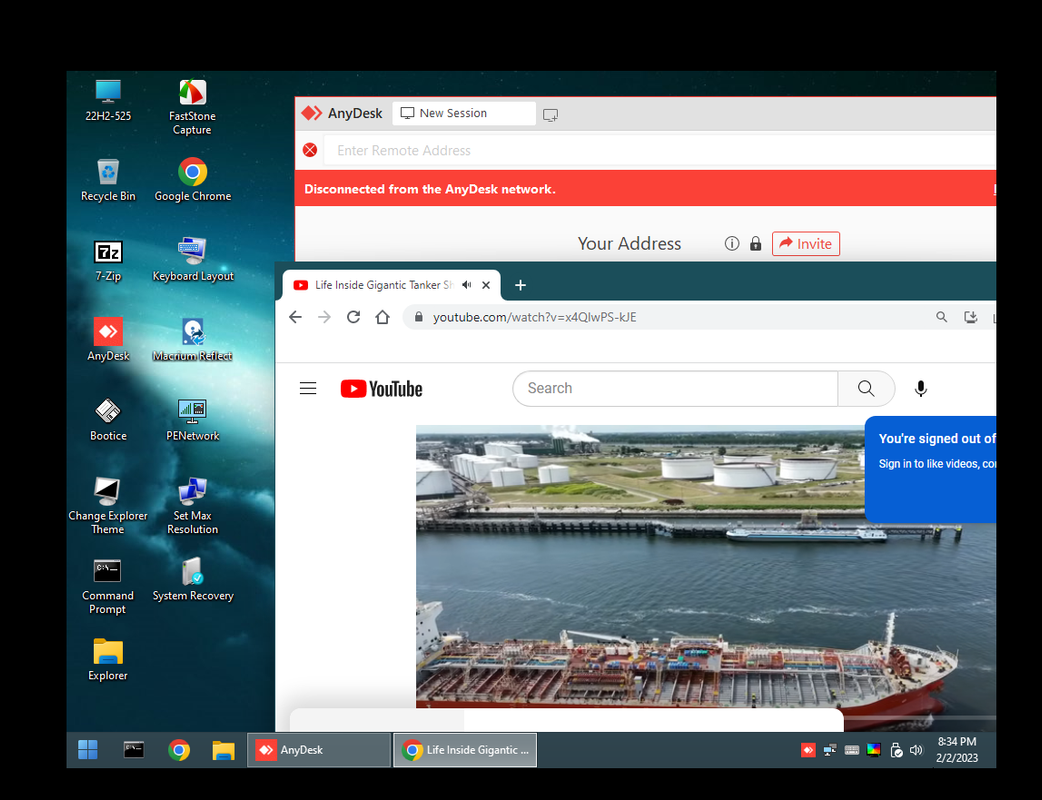
Task: Click the Chrome home button
Action: pos(382,317)
